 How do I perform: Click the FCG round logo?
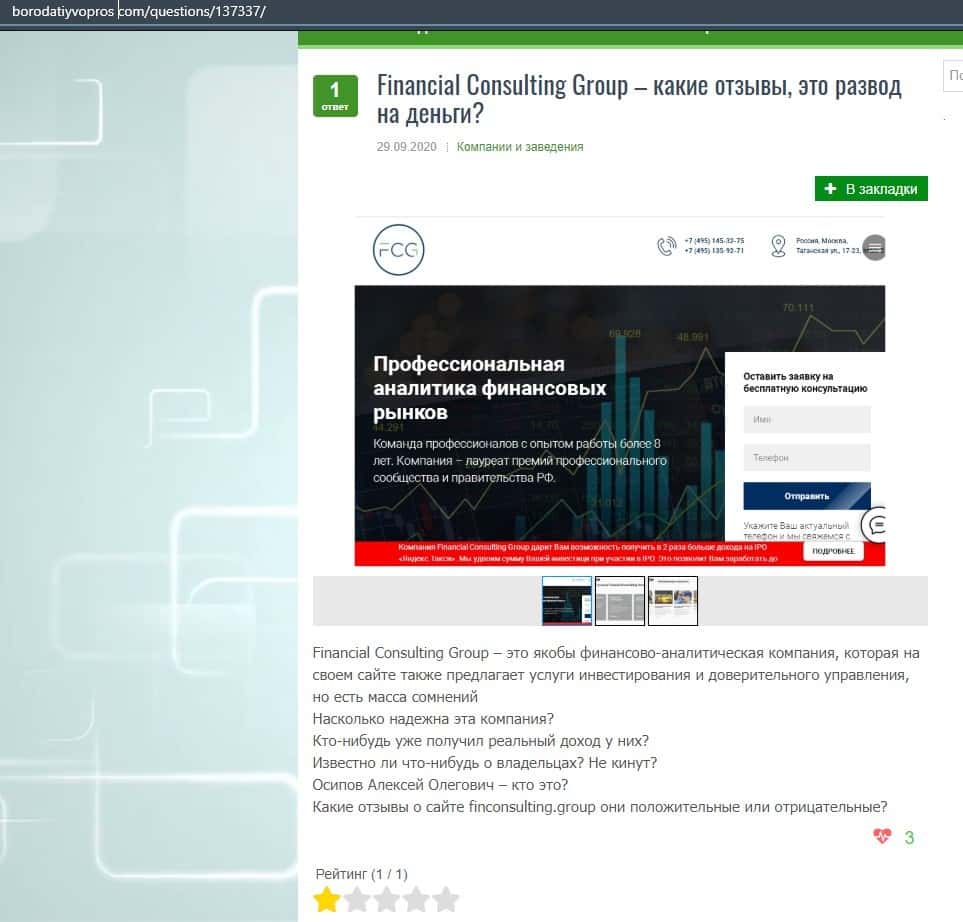coord(399,249)
